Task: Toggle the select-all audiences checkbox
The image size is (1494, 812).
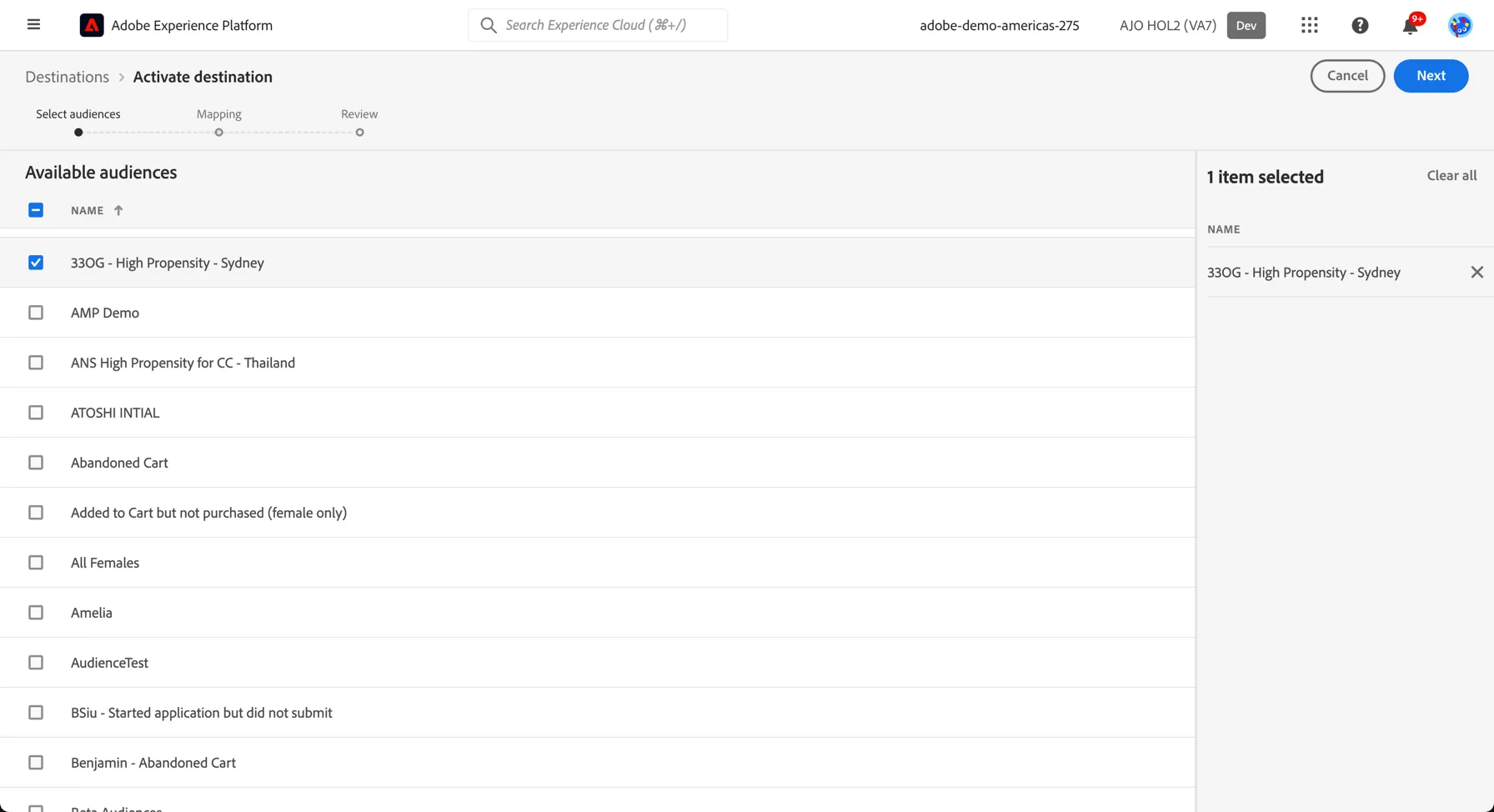Action: 36,210
